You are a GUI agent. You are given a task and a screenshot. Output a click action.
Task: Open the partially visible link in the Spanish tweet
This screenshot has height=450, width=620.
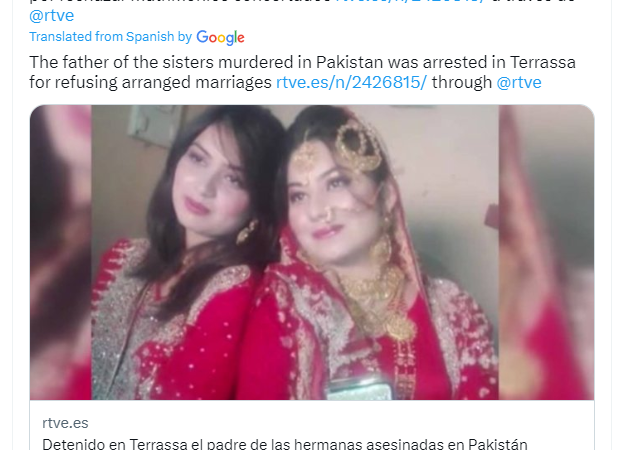click(410, 2)
